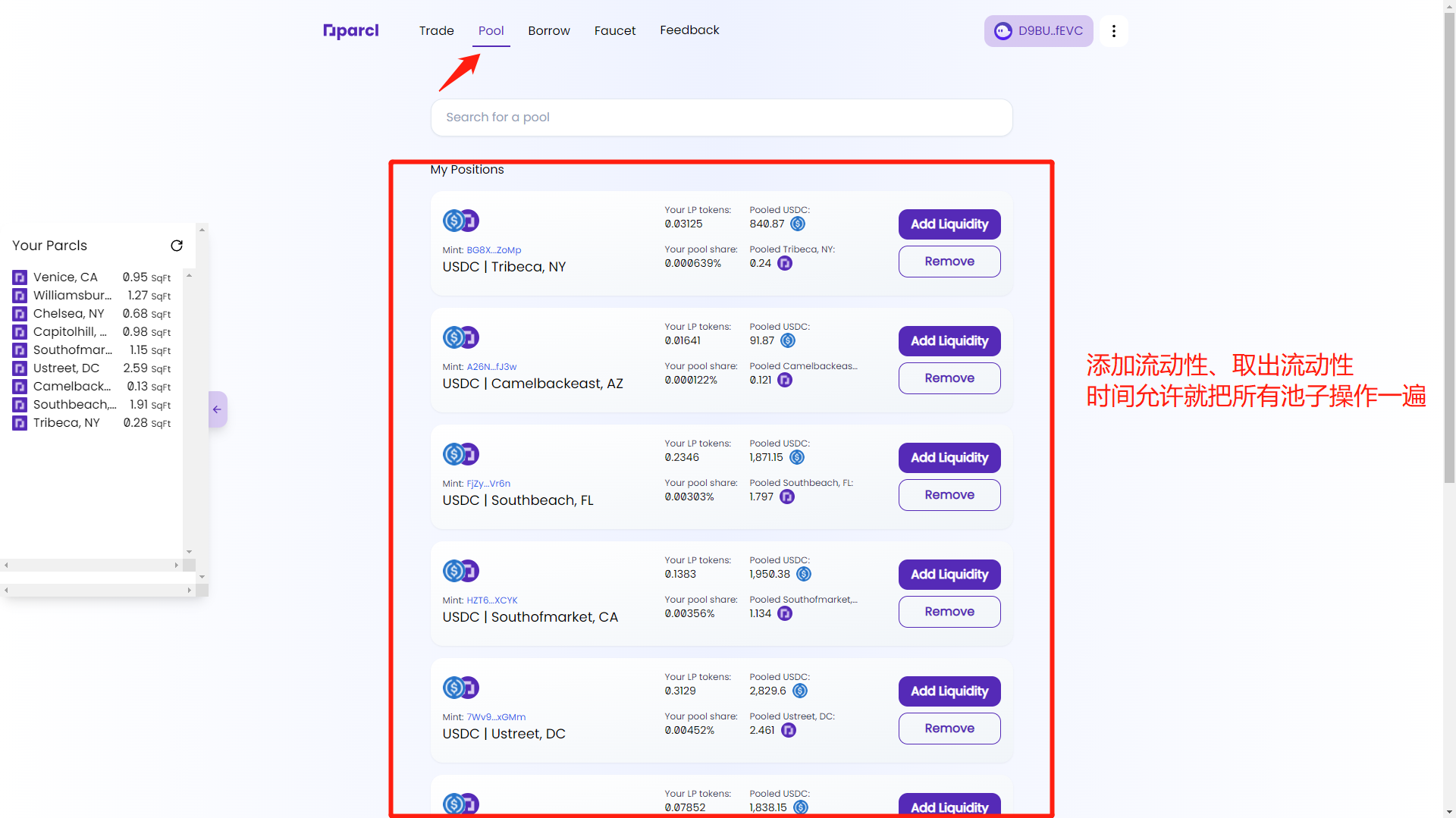Click the Parcl logo

point(350,30)
